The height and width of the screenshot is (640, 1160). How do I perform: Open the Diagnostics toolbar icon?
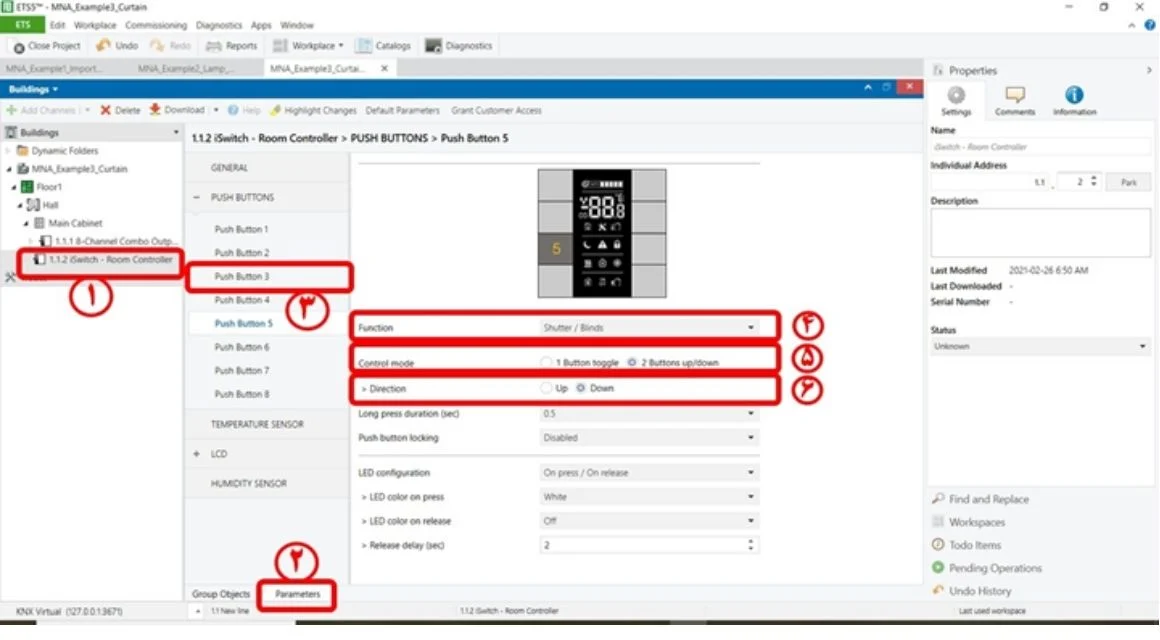(x=433, y=46)
